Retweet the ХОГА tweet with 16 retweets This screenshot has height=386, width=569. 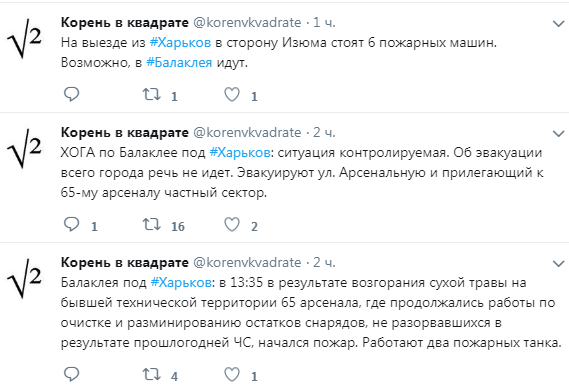pyautogui.click(x=151, y=224)
